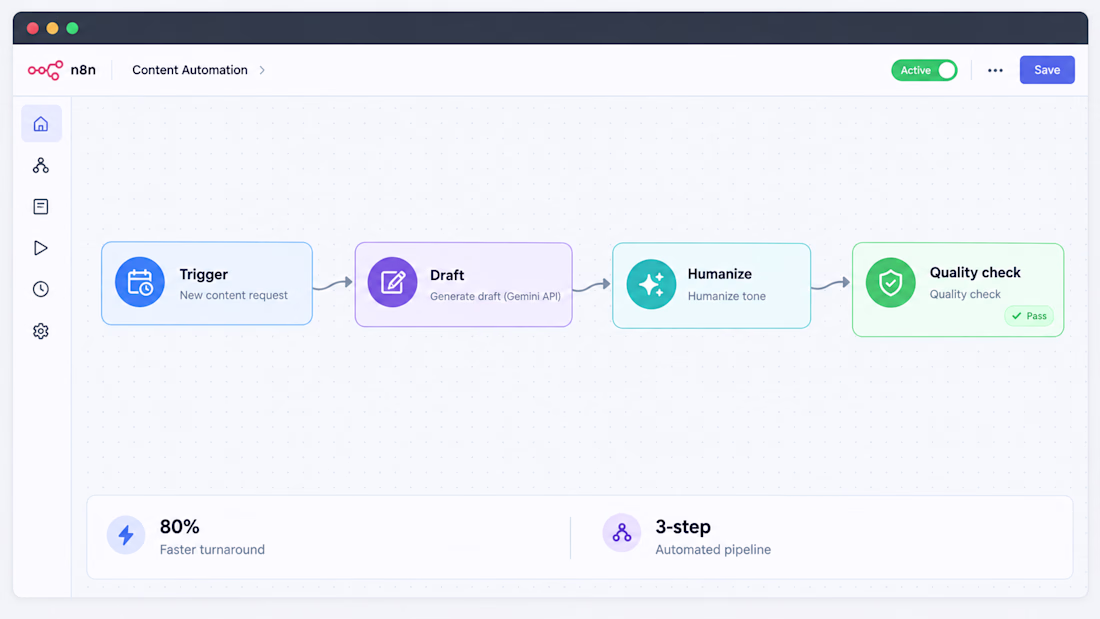Expand the Content Automation breadcrumb chevron
The height and width of the screenshot is (619, 1100).
[262, 70]
